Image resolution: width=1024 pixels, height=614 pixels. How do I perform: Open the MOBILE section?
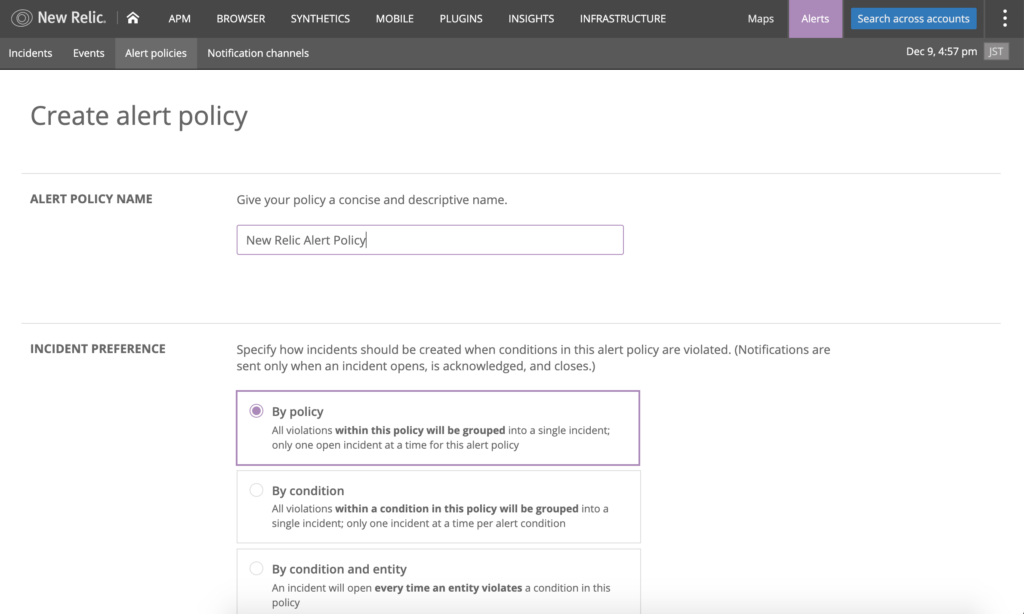(394, 19)
